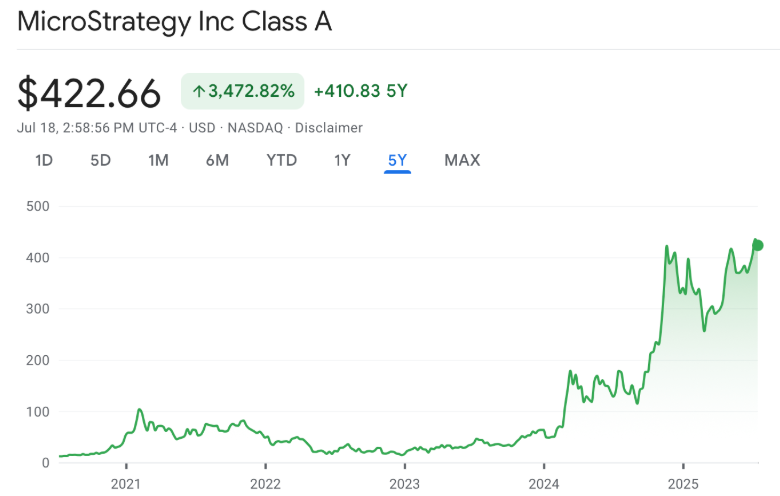Screen dimensions: 780x496
Task: Click the MicroStrategy Inc Class A title
Action: [175, 22]
